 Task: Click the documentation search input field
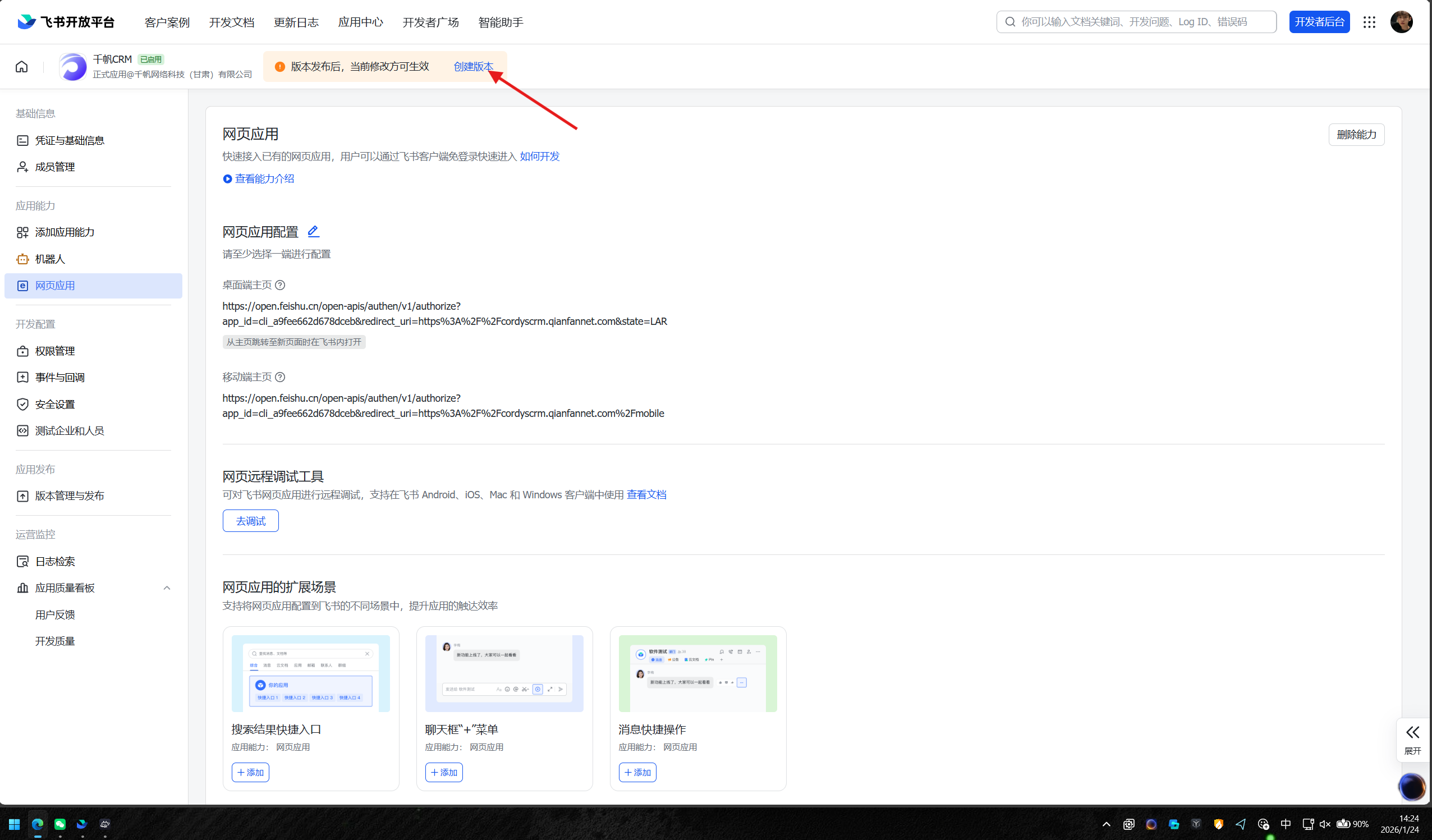(1136, 22)
